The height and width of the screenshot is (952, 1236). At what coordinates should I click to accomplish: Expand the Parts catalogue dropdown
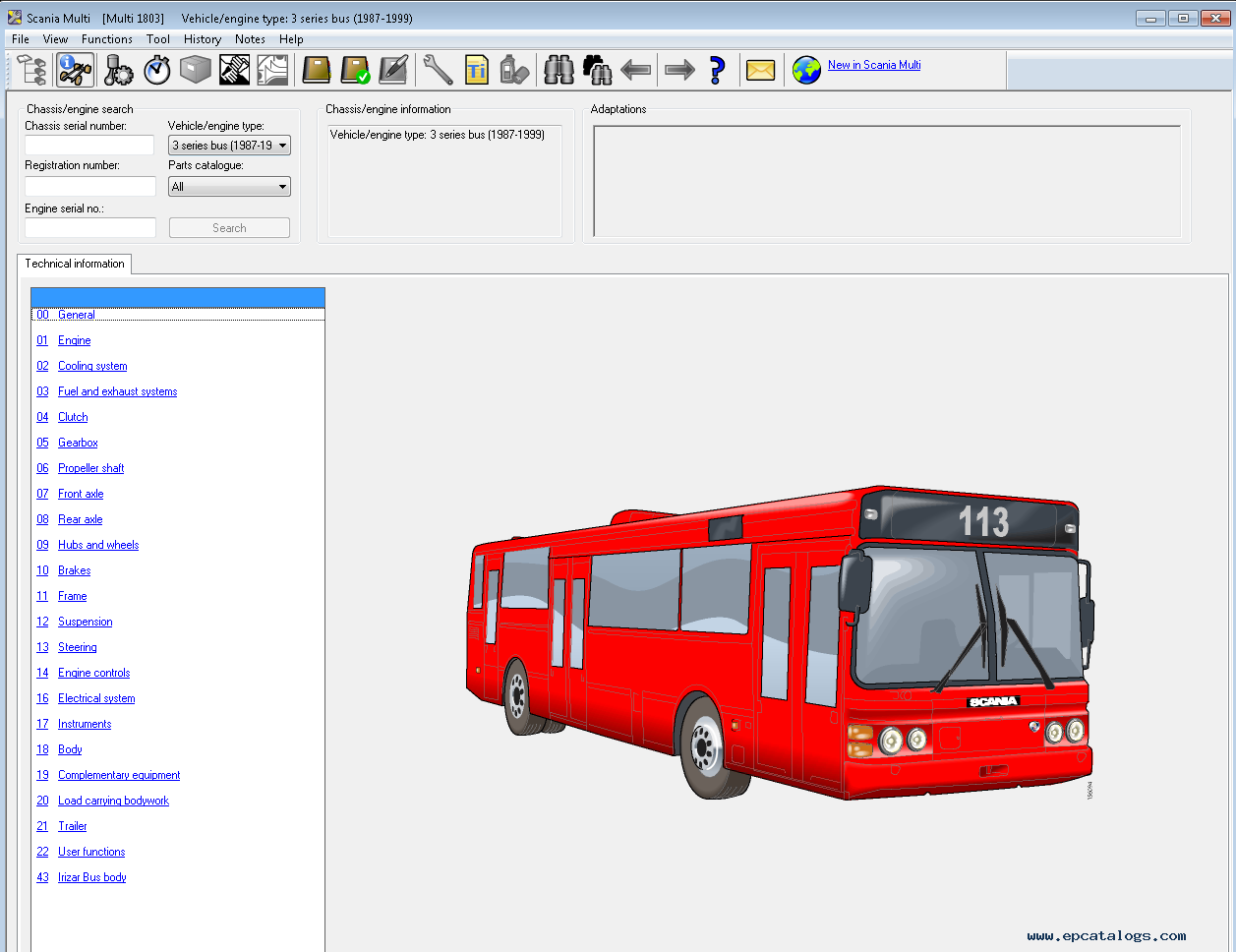(230, 187)
